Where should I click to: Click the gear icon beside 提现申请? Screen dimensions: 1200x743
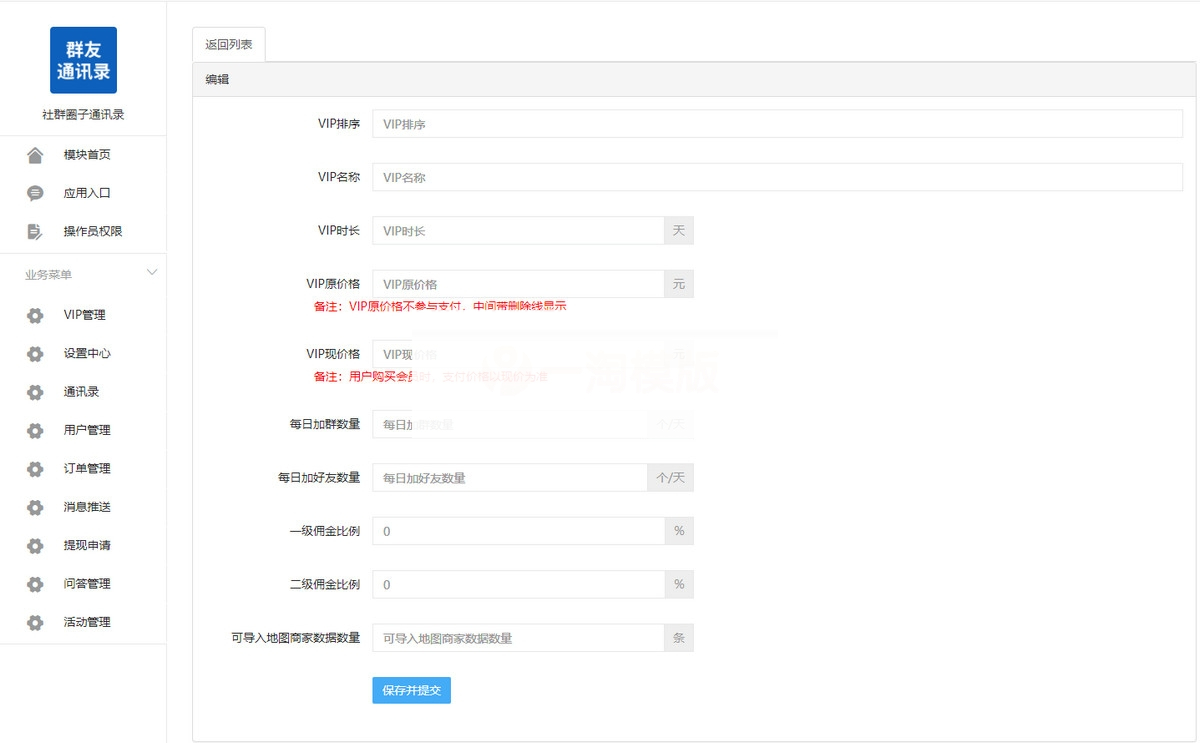tap(35, 545)
